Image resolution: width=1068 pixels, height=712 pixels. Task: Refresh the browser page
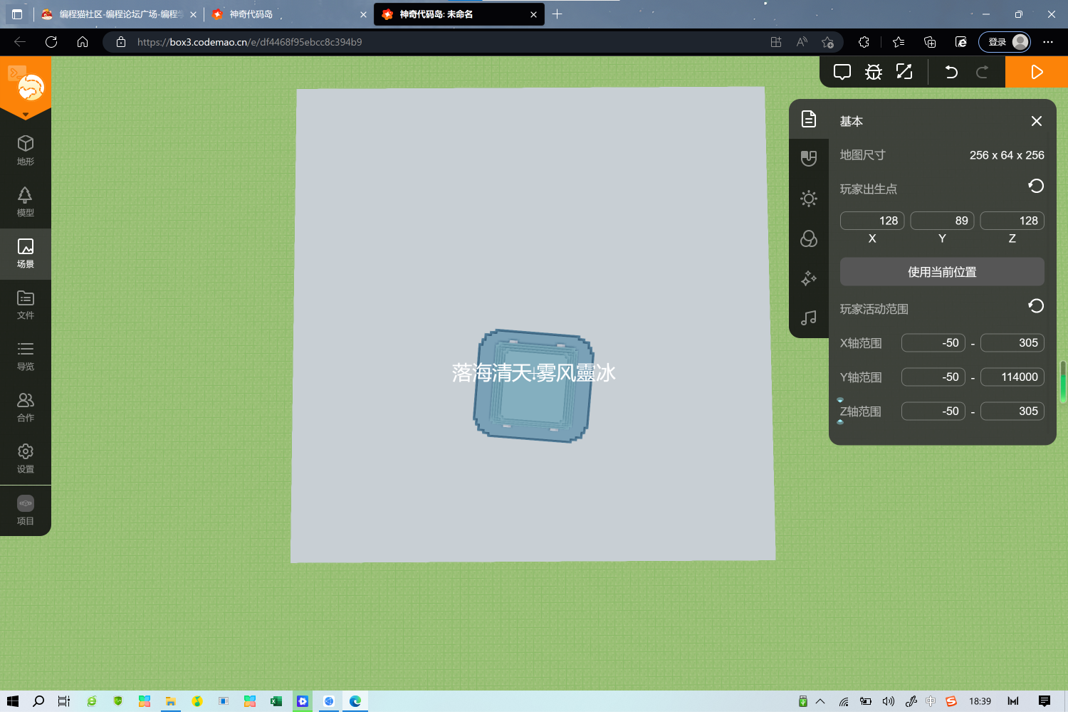(51, 42)
